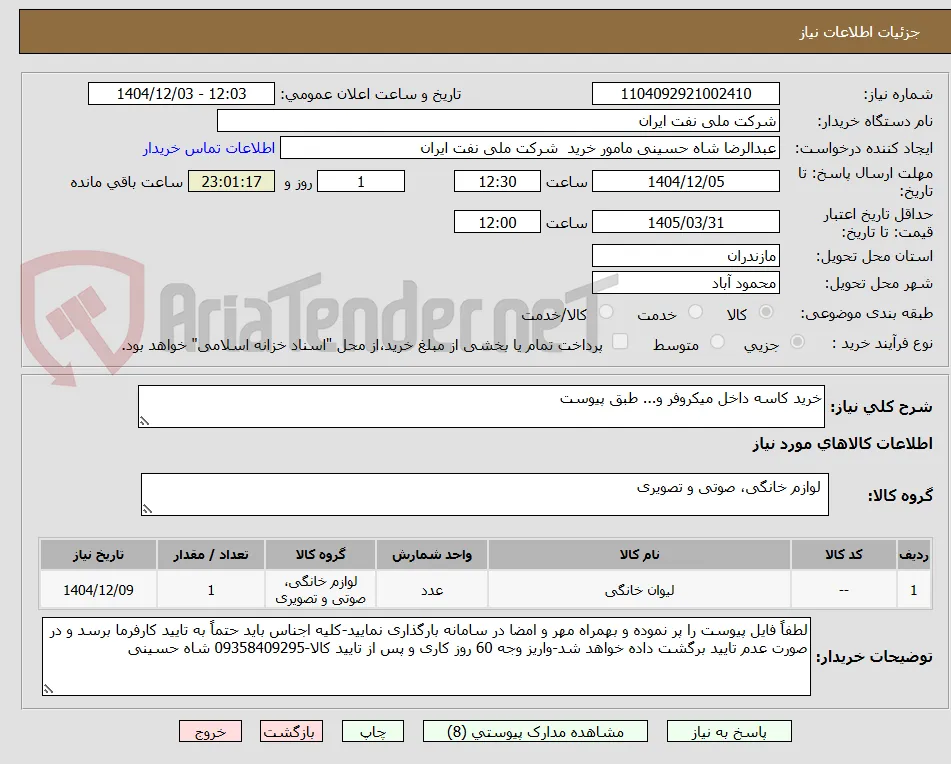Click the خروج exit button
This screenshot has width=951, height=764.
click(210, 731)
